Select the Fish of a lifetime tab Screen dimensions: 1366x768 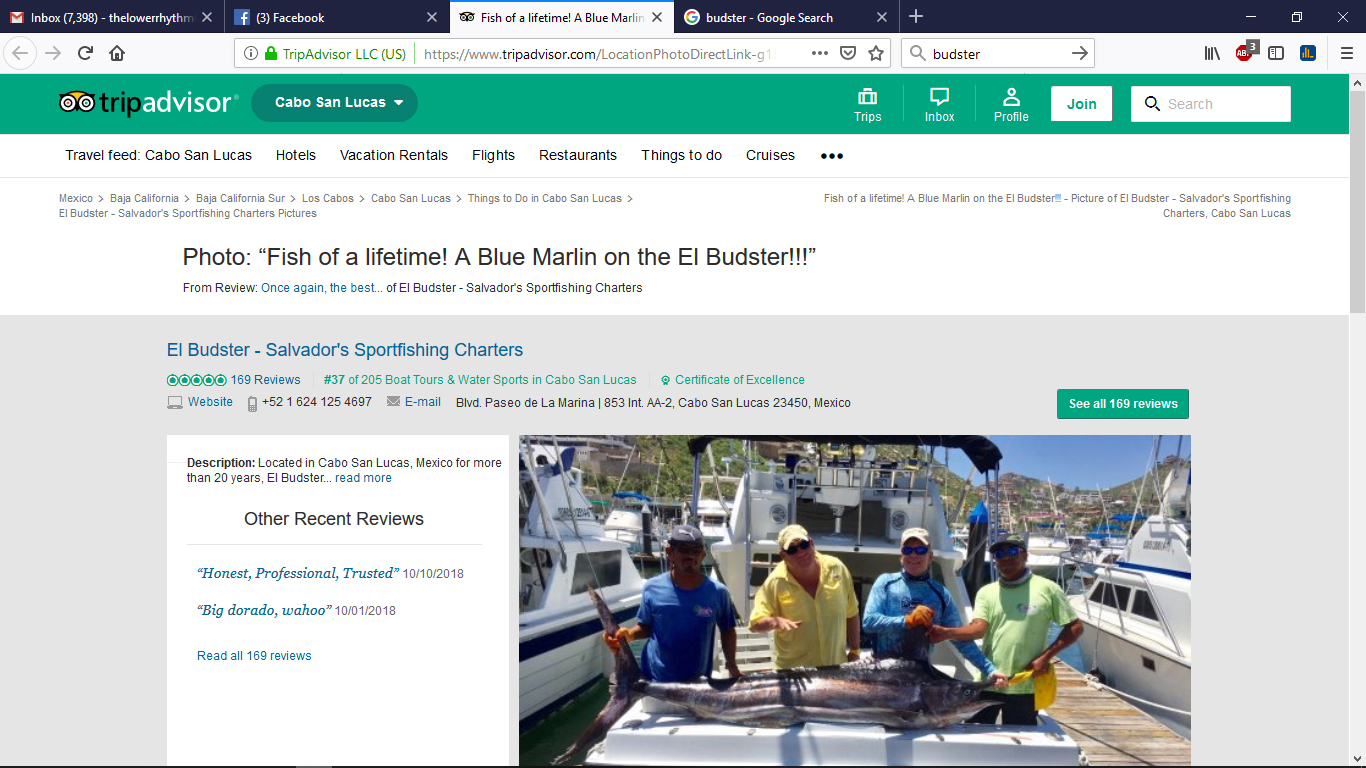[x=560, y=17]
